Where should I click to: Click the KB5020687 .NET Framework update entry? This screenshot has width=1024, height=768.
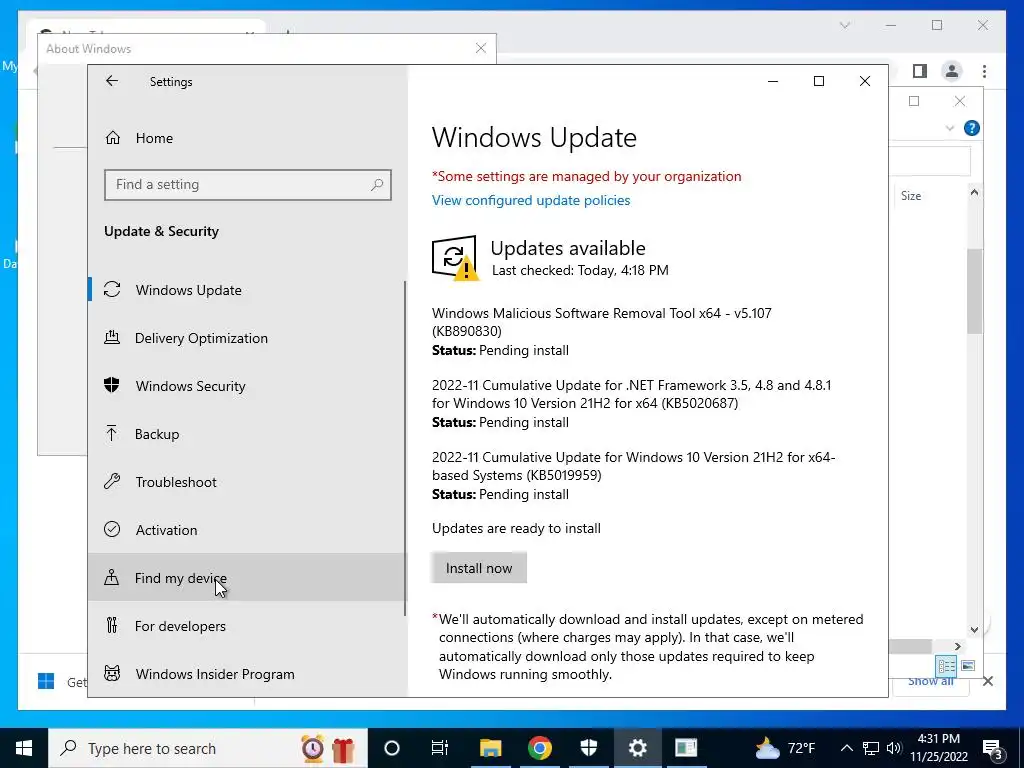(x=632, y=404)
